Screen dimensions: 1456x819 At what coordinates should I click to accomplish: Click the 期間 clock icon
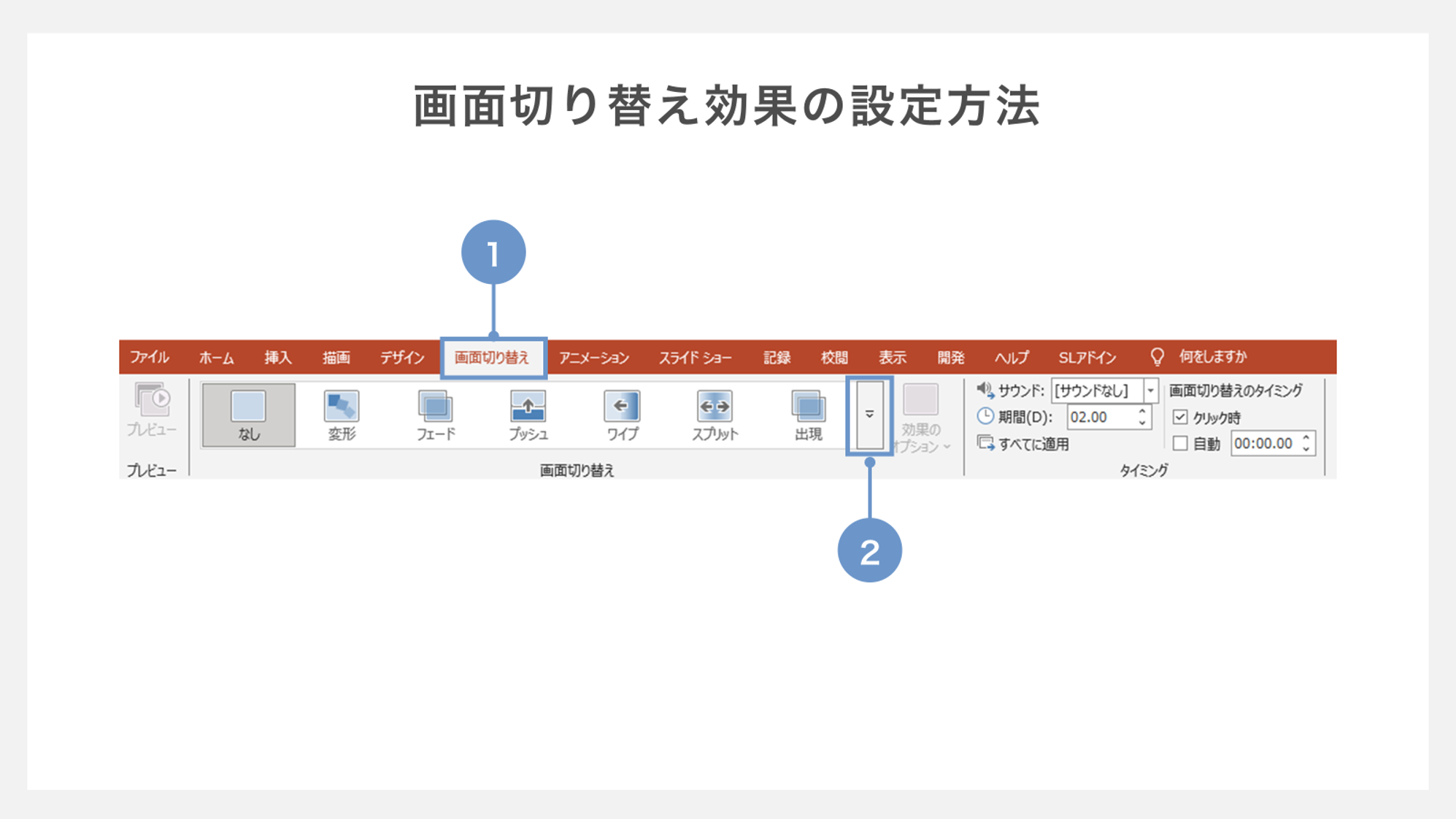click(x=985, y=417)
